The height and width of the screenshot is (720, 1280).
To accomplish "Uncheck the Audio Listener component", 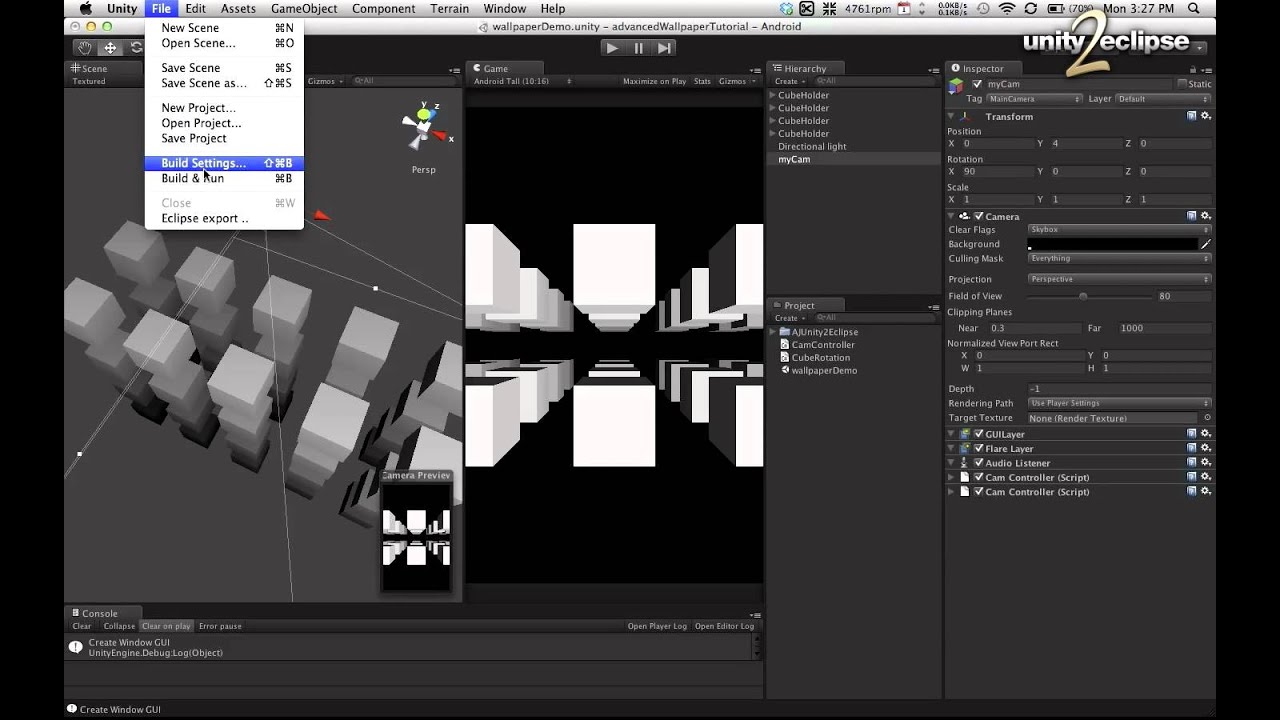I will (x=979, y=463).
